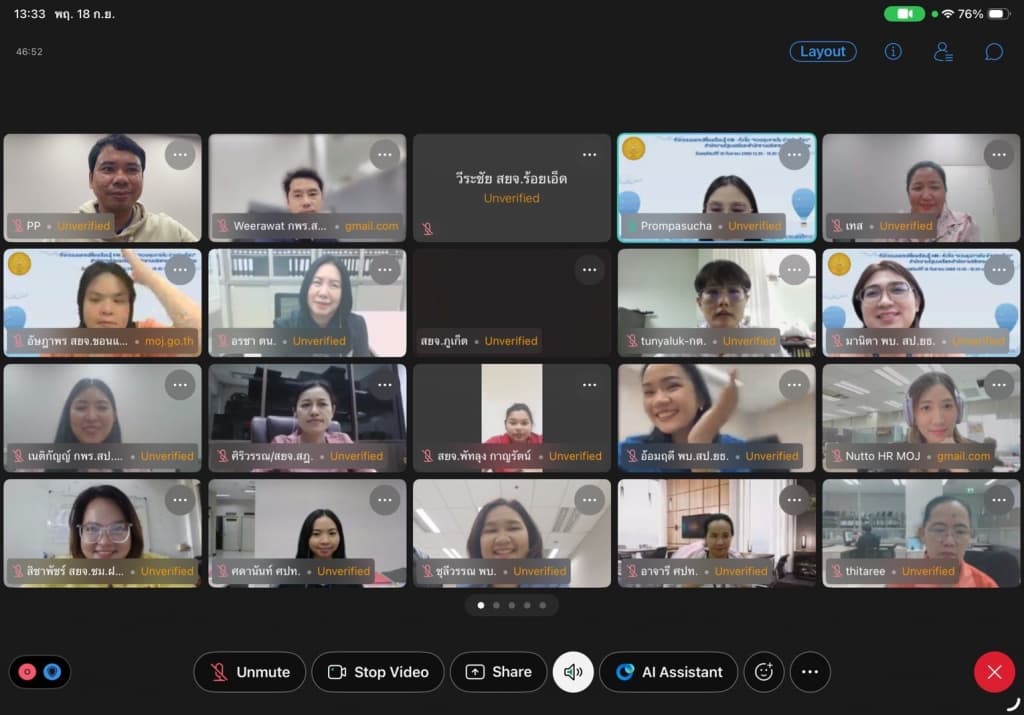
Task: Select Prompasucha's highlighted video tile
Action: click(716, 188)
